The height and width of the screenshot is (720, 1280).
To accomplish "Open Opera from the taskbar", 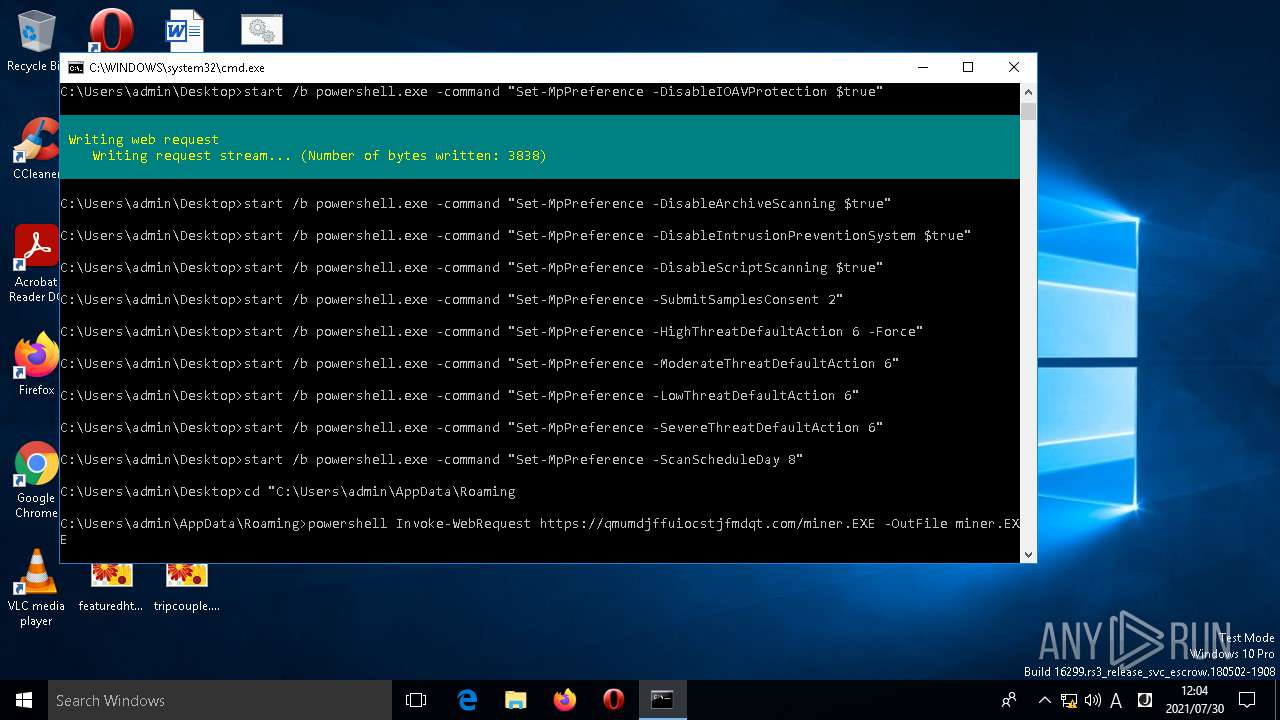I will [x=614, y=700].
